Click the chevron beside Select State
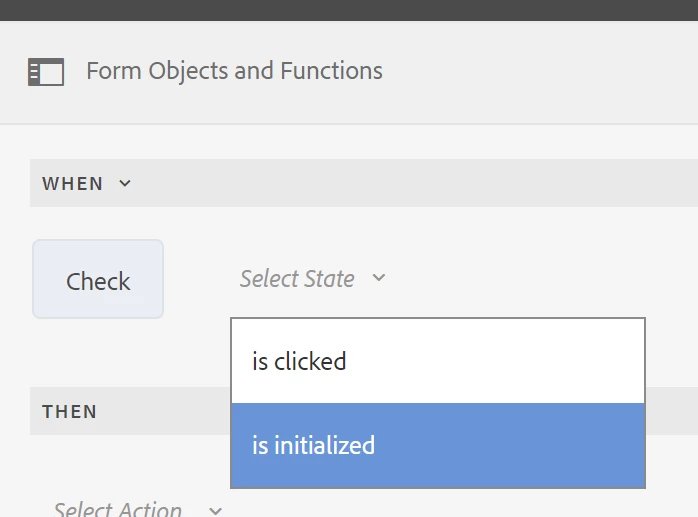Viewport: 698px width, 517px height. (378, 279)
